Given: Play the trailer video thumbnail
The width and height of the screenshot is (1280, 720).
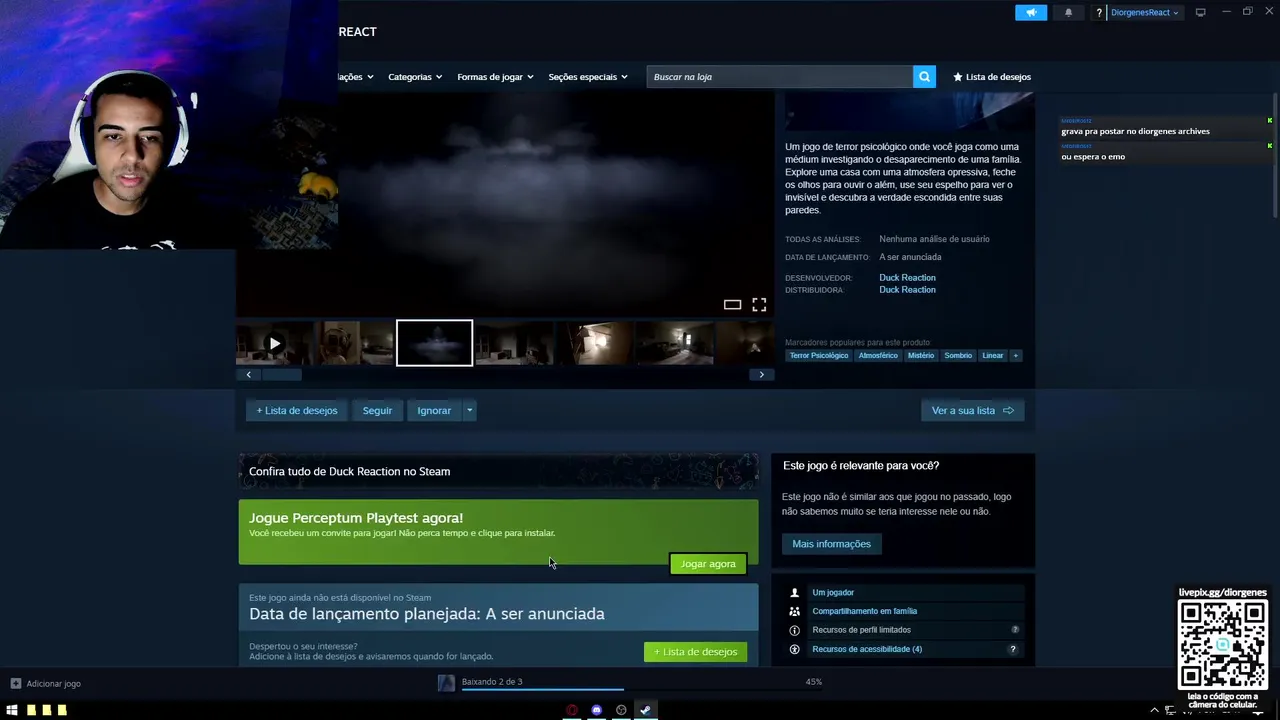Looking at the screenshot, I should 274,343.
